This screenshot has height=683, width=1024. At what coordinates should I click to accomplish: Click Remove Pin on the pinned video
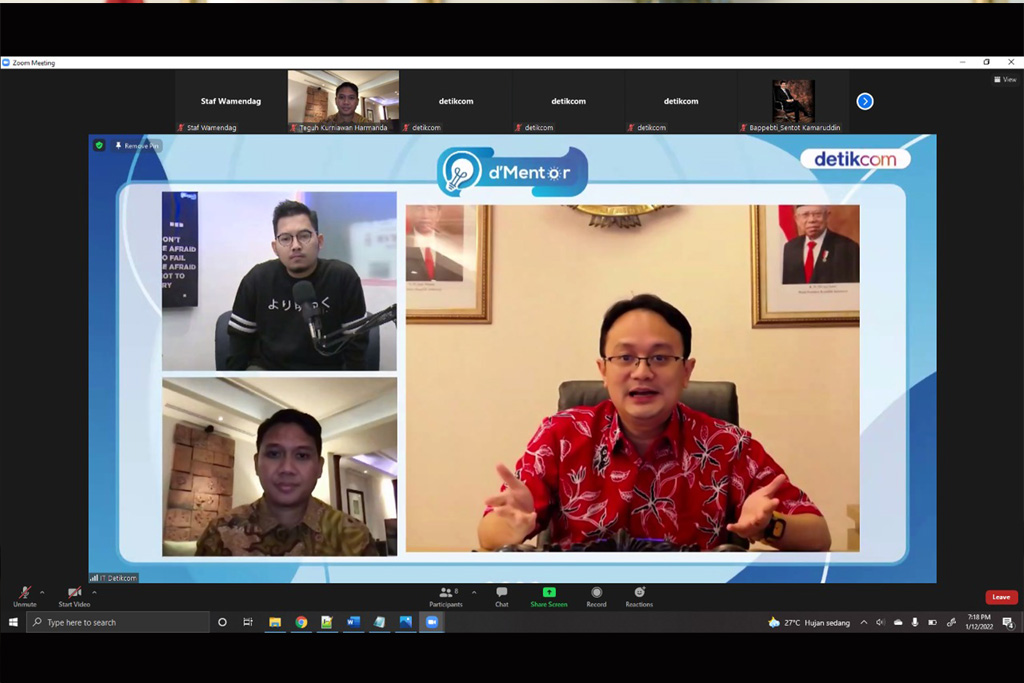[137, 146]
